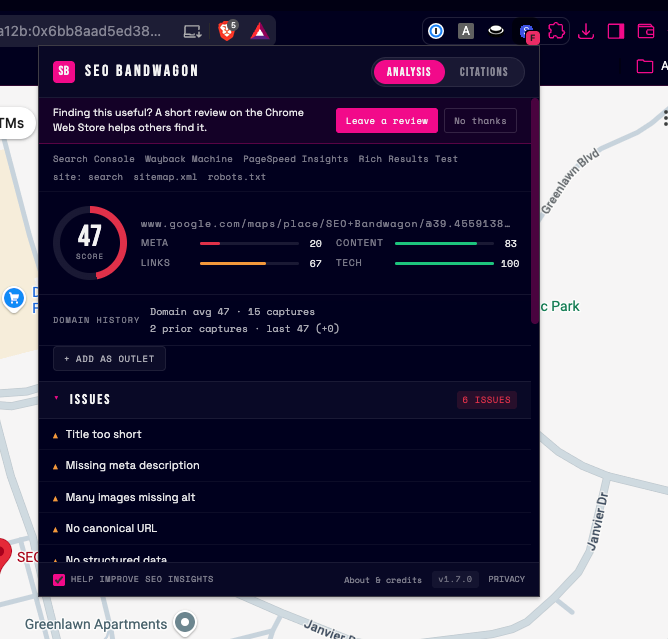Select the No canonical URL issue
This screenshot has height=639, width=668.
(x=285, y=528)
